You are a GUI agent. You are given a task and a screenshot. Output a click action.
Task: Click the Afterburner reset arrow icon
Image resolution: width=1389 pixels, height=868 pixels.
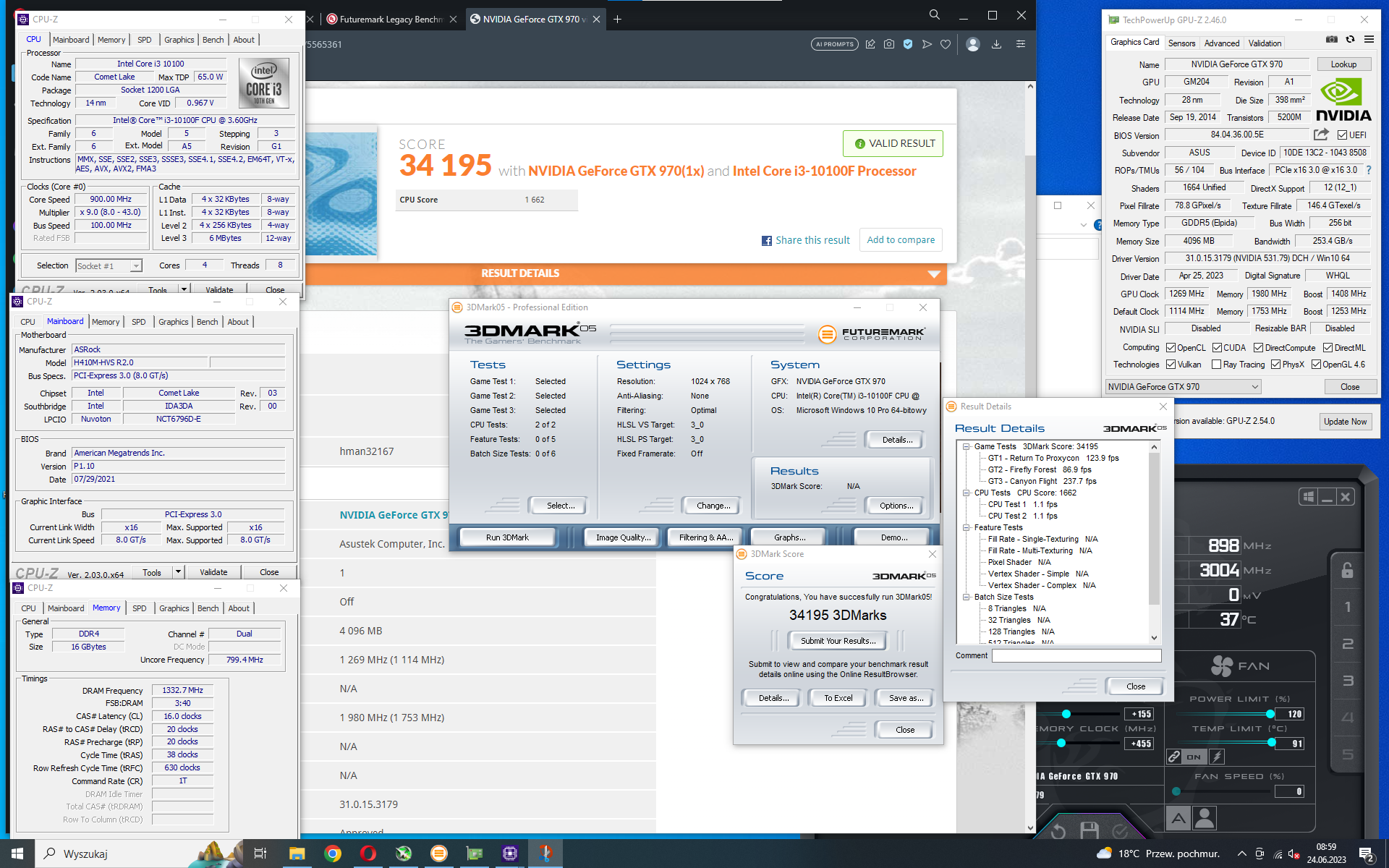click(1058, 831)
